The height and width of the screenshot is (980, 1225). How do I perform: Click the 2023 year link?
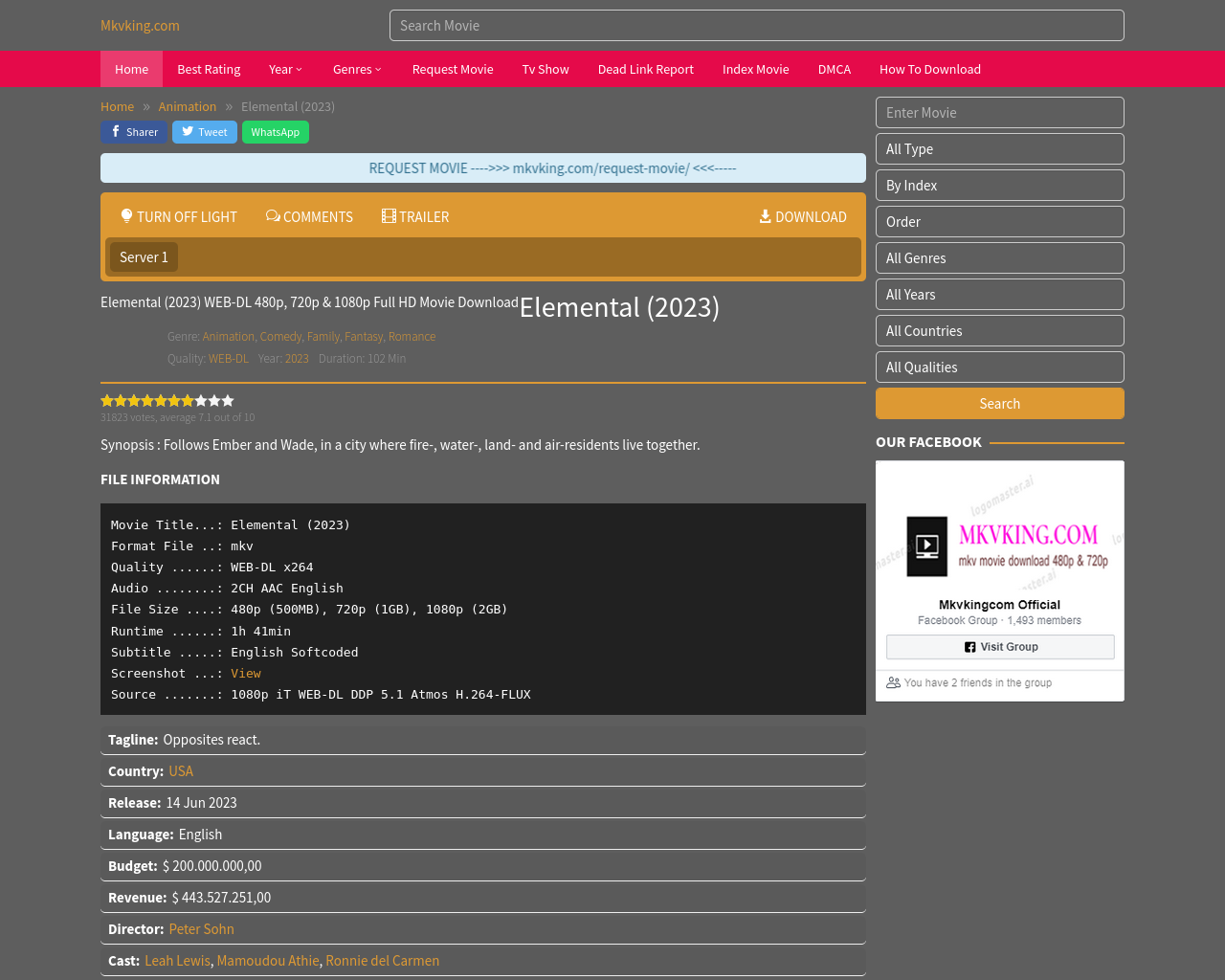(297, 359)
